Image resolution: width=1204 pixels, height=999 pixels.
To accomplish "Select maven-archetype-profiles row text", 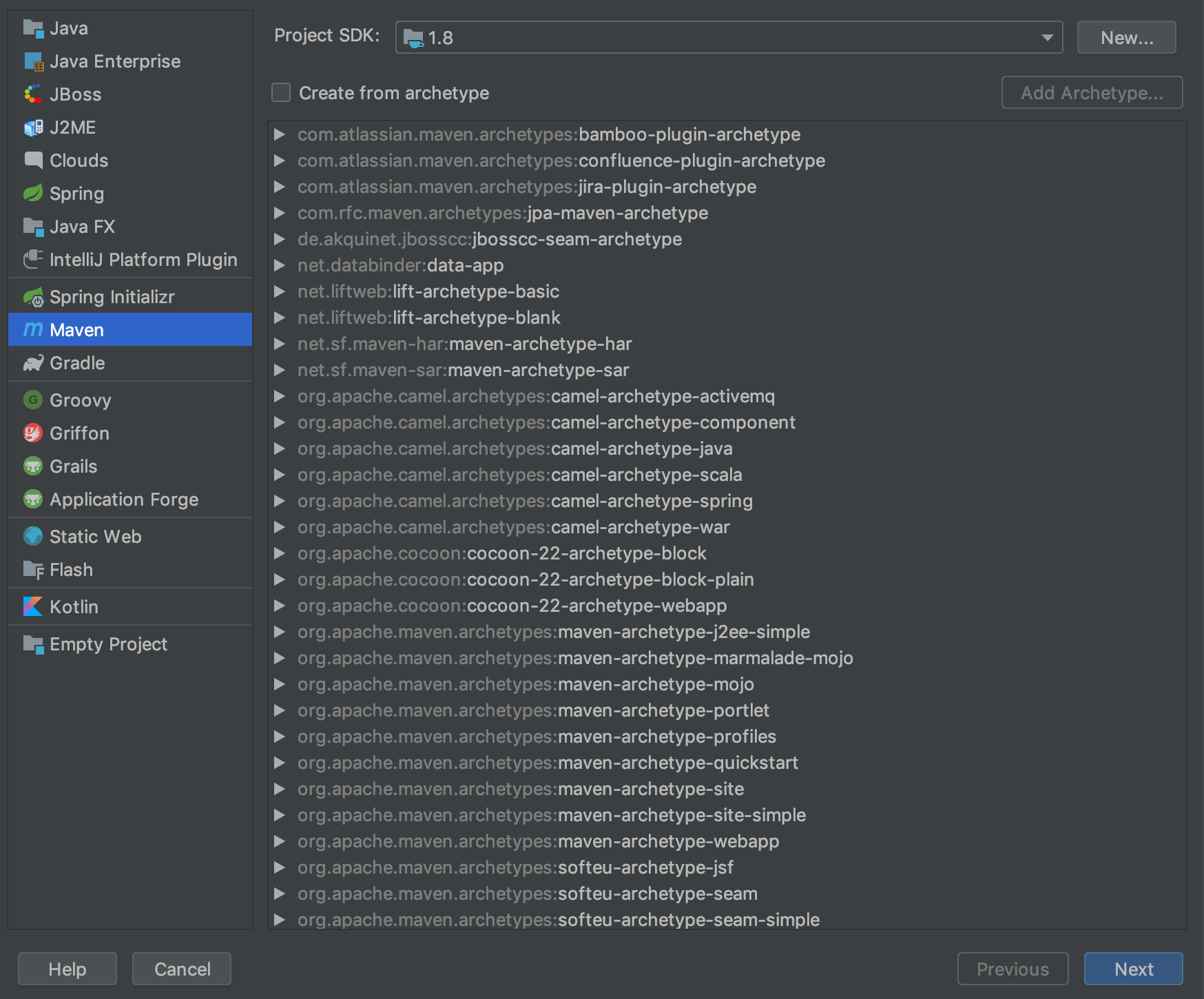I will (537, 737).
